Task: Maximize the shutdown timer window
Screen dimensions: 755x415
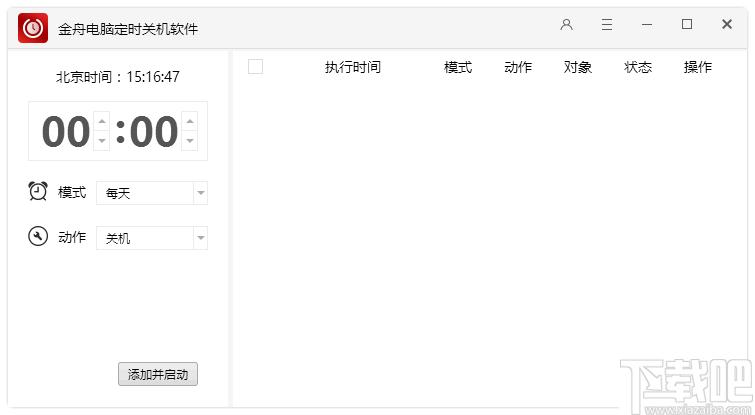Action: (x=687, y=24)
